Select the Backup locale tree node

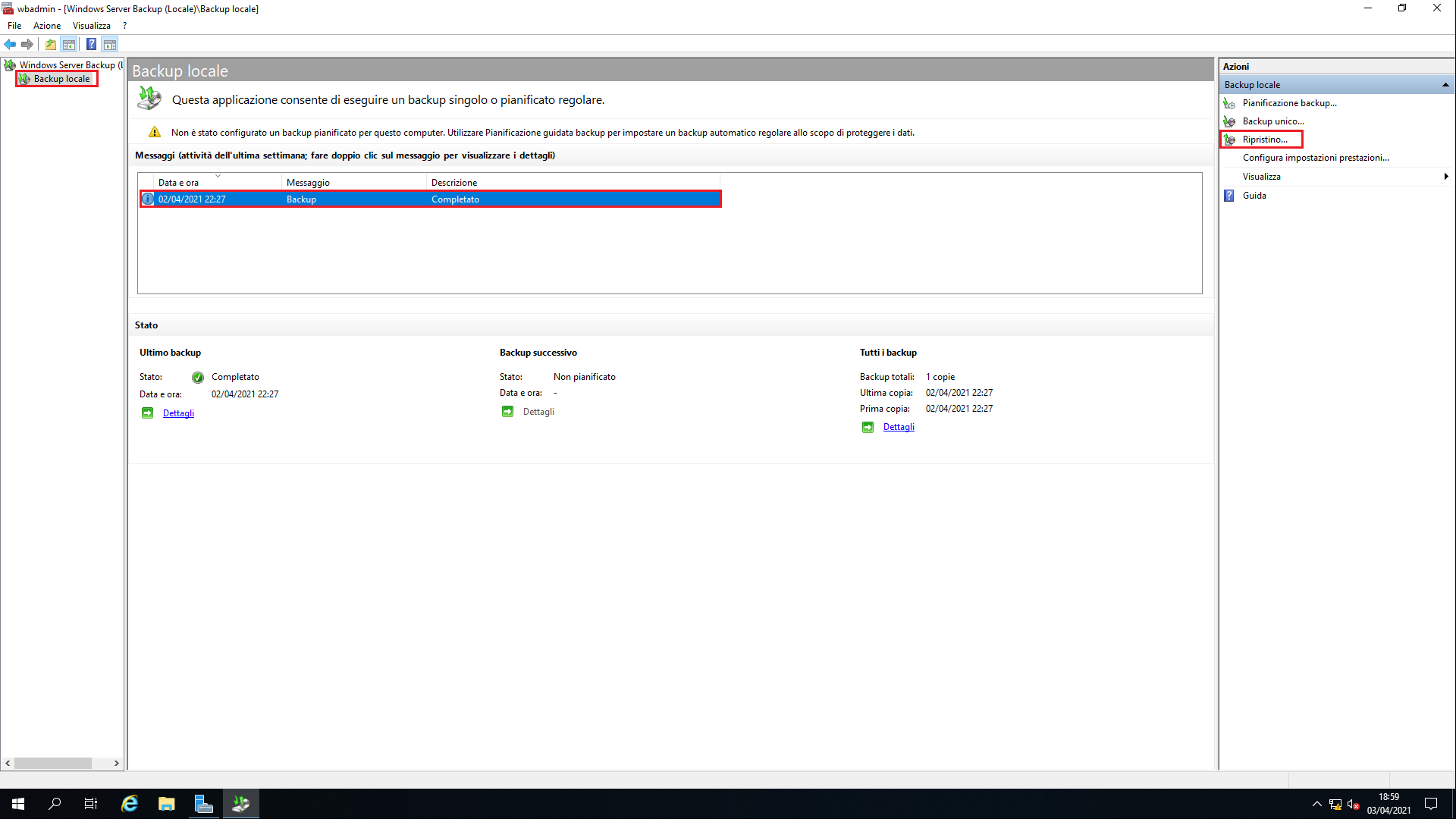61,79
